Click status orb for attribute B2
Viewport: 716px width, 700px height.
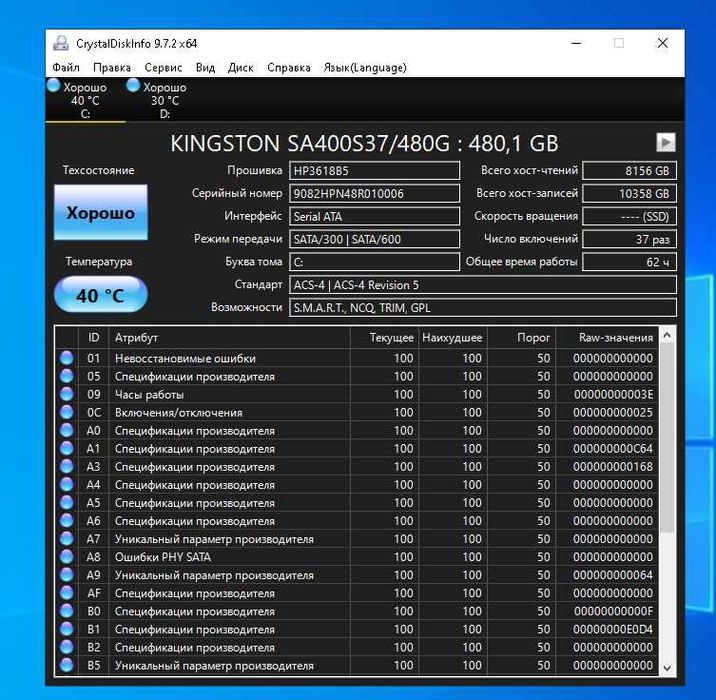tap(67, 647)
